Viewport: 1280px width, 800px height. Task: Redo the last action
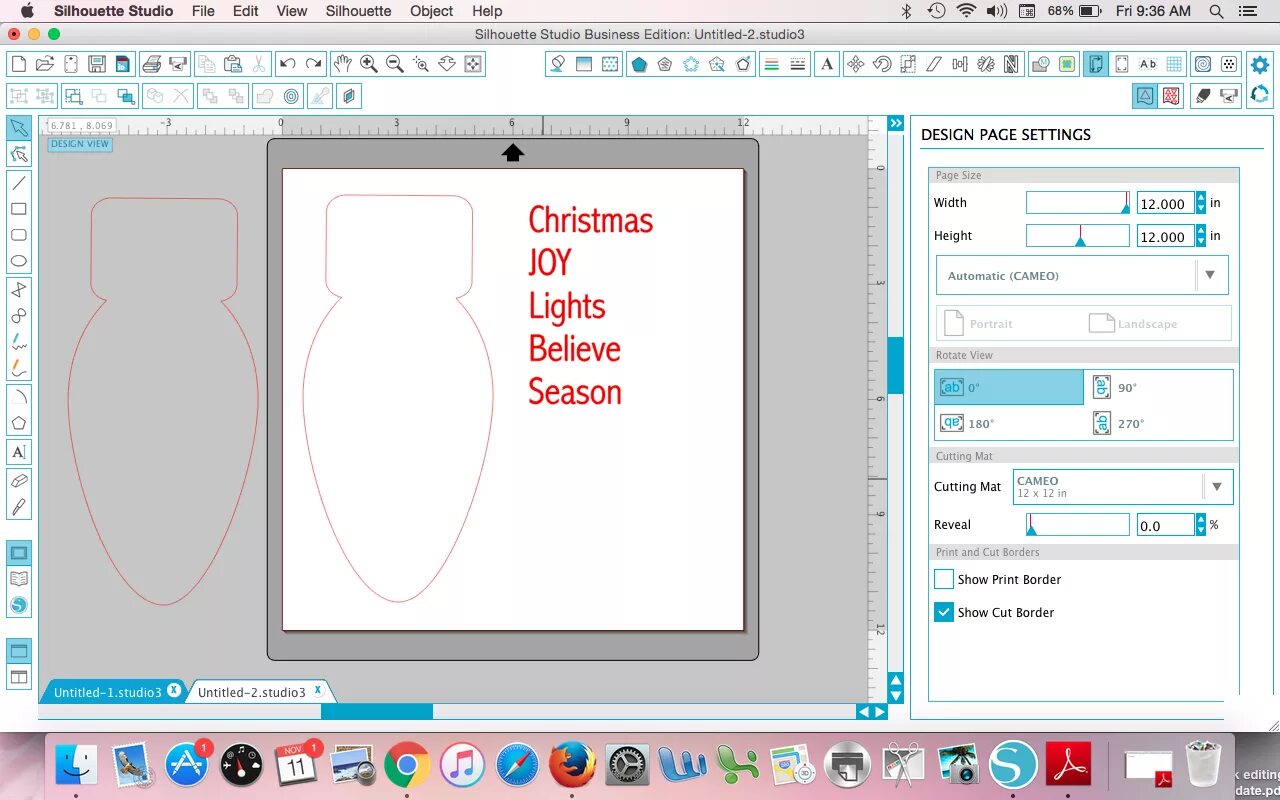[x=314, y=64]
